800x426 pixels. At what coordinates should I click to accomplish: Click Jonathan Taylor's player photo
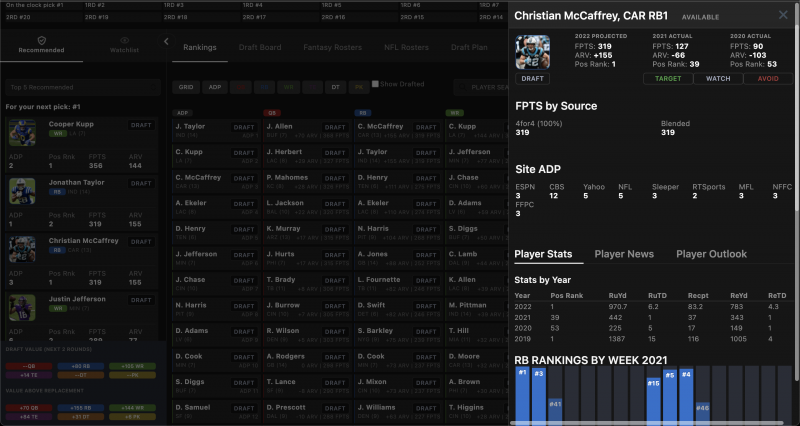(22, 191)
